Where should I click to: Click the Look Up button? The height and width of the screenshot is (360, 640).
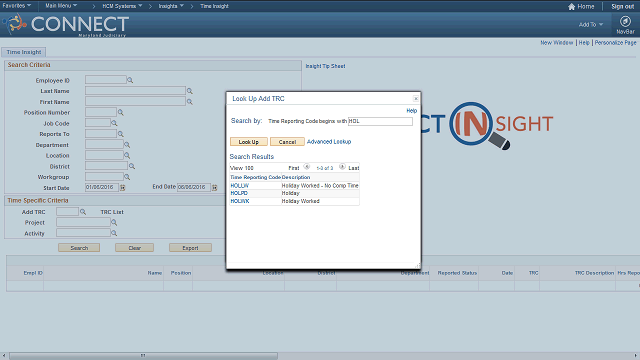coord(249,142)
